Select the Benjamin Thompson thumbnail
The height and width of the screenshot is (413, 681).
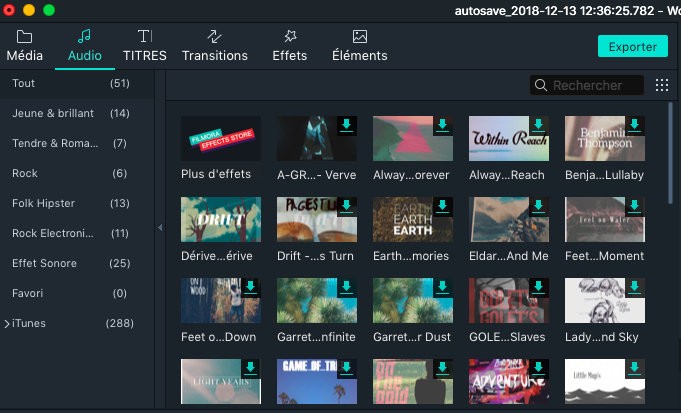[x=605, y=139]
